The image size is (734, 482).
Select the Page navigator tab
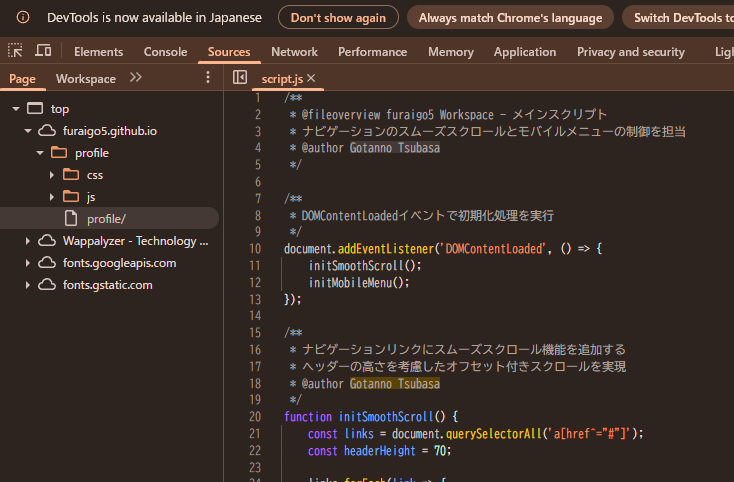(22, 79)
